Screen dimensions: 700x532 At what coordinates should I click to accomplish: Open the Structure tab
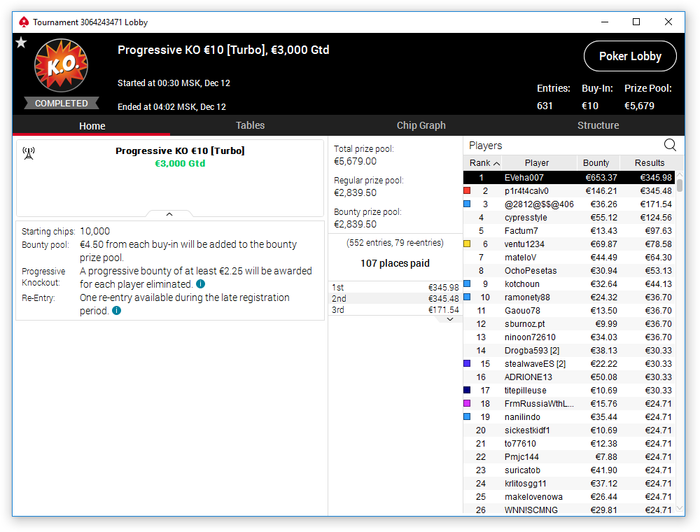(x=598, y=125)
